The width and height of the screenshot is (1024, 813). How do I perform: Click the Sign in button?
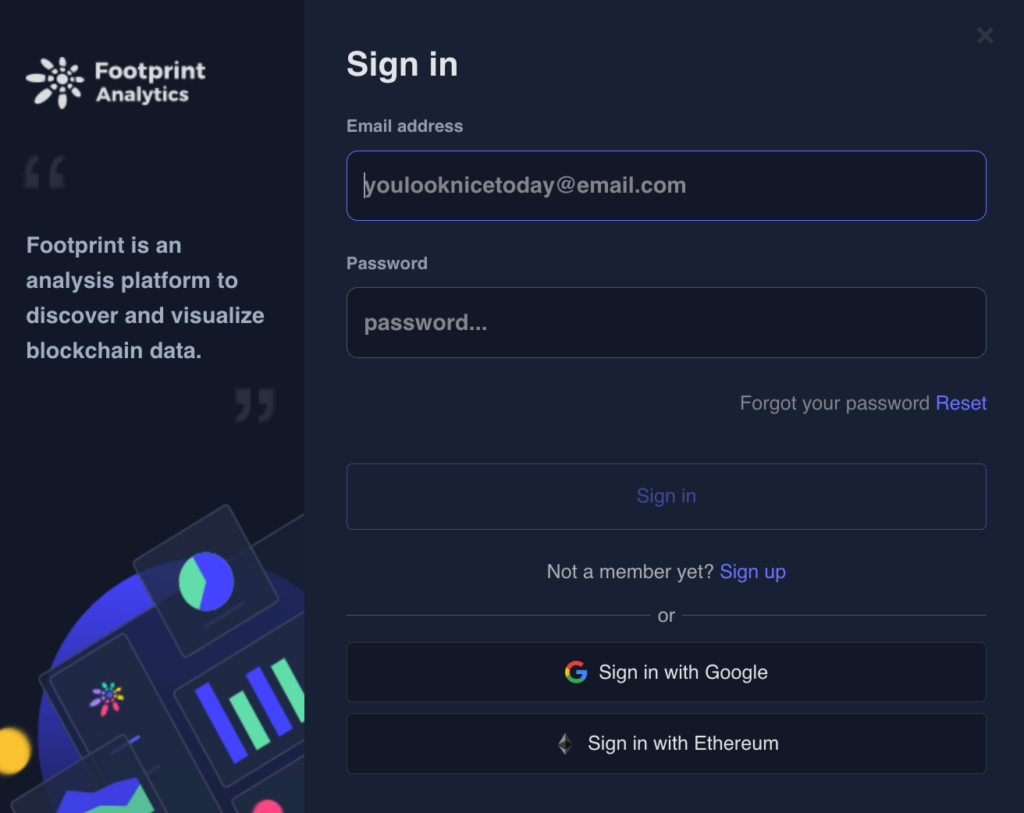[x=666, y=496]
